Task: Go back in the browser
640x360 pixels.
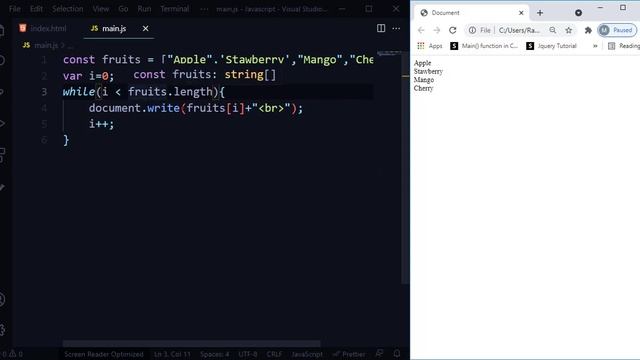Action: [x=421, y=30]
